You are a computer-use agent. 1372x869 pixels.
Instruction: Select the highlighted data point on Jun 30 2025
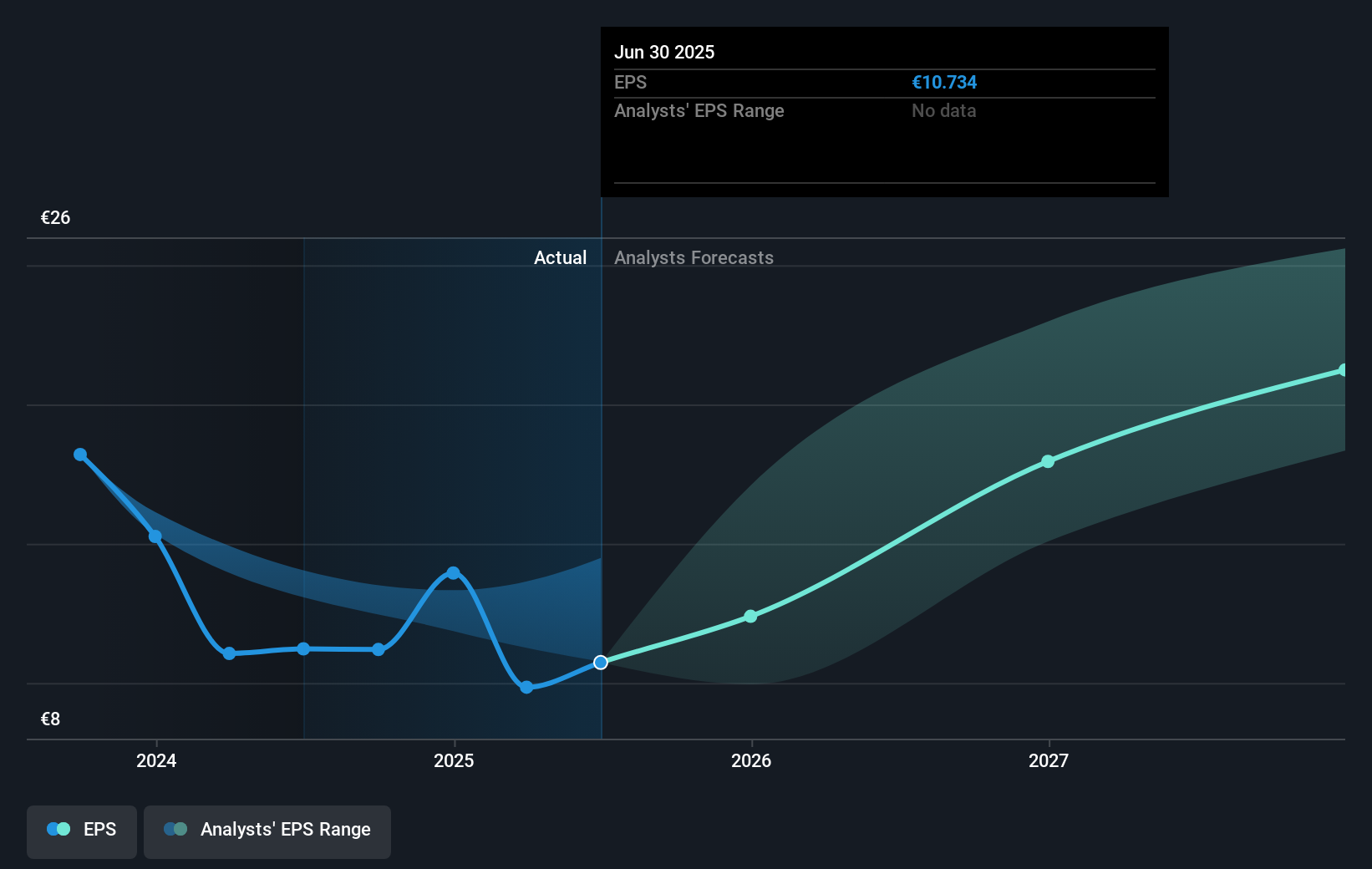[601, 663]
